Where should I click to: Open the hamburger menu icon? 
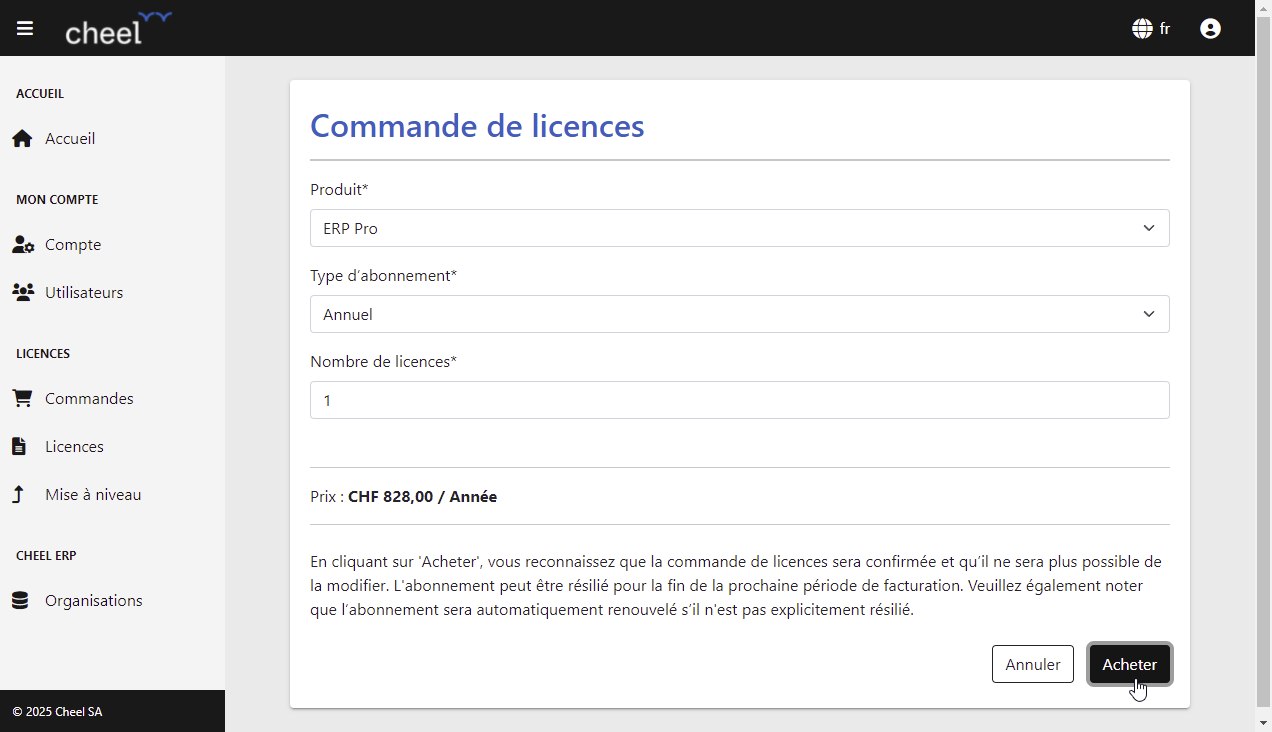point(25,28)
